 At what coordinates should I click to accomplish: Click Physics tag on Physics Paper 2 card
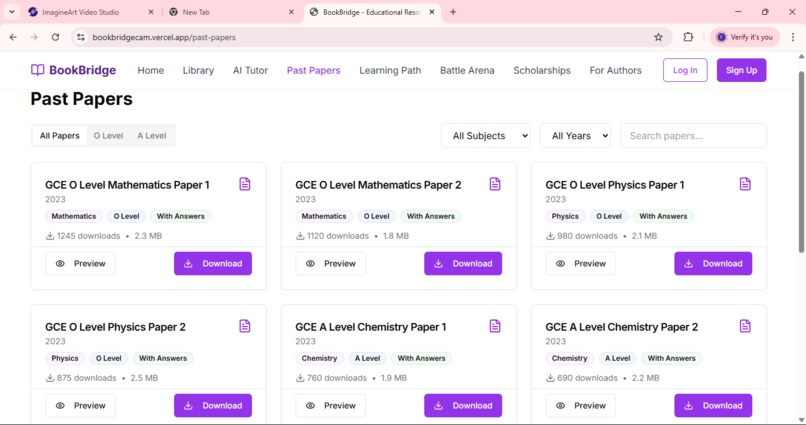coord(65,358)
